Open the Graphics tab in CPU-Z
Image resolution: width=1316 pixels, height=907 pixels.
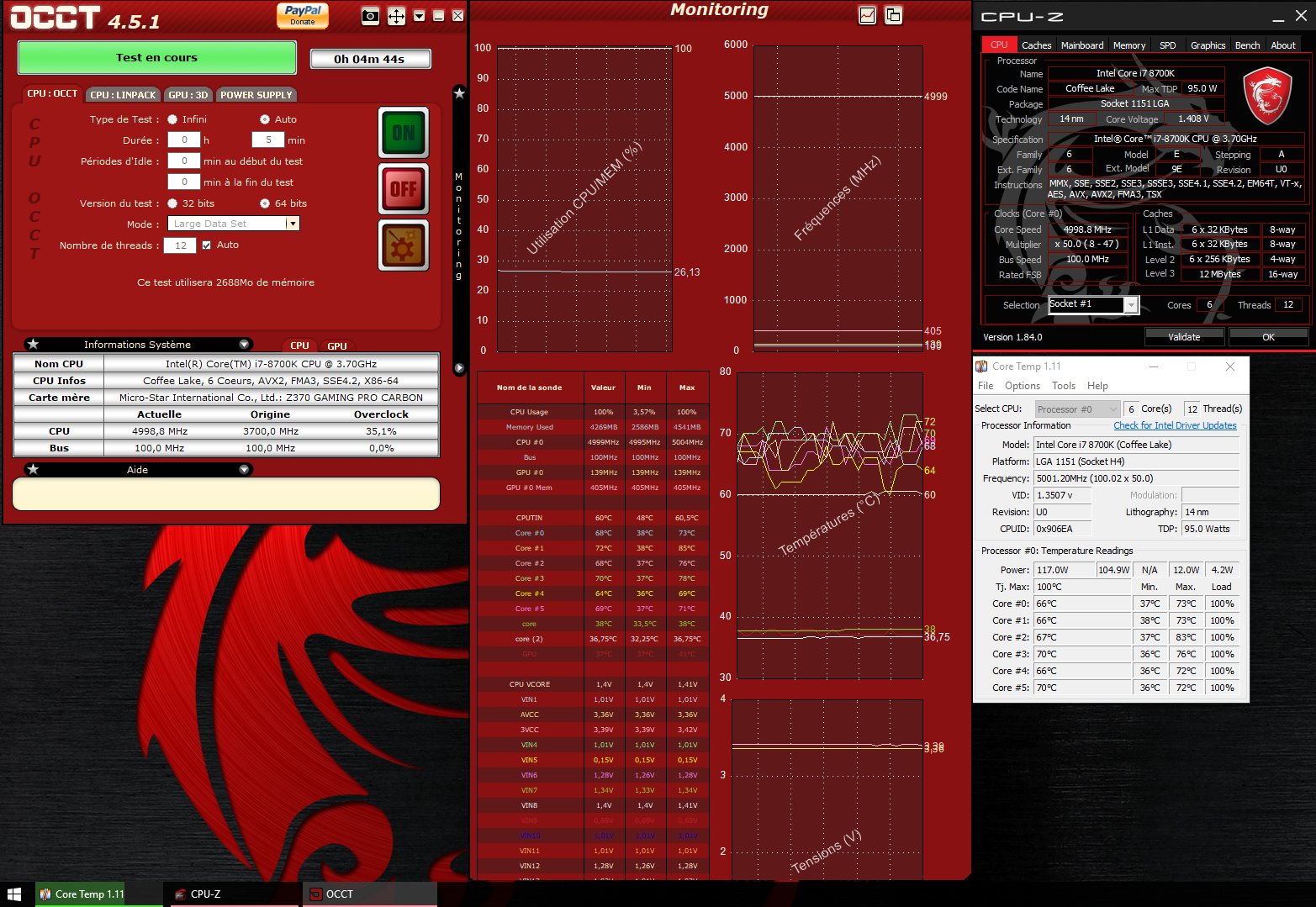pyautogui.click(x=1208, y=45)
